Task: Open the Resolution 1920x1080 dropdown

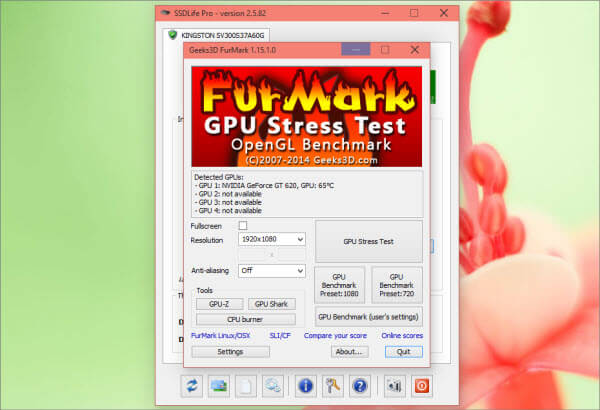Action: click(272, 239)
